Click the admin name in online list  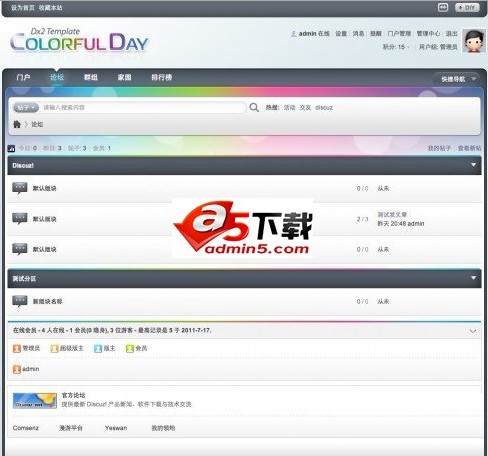[x=31, y=369]
